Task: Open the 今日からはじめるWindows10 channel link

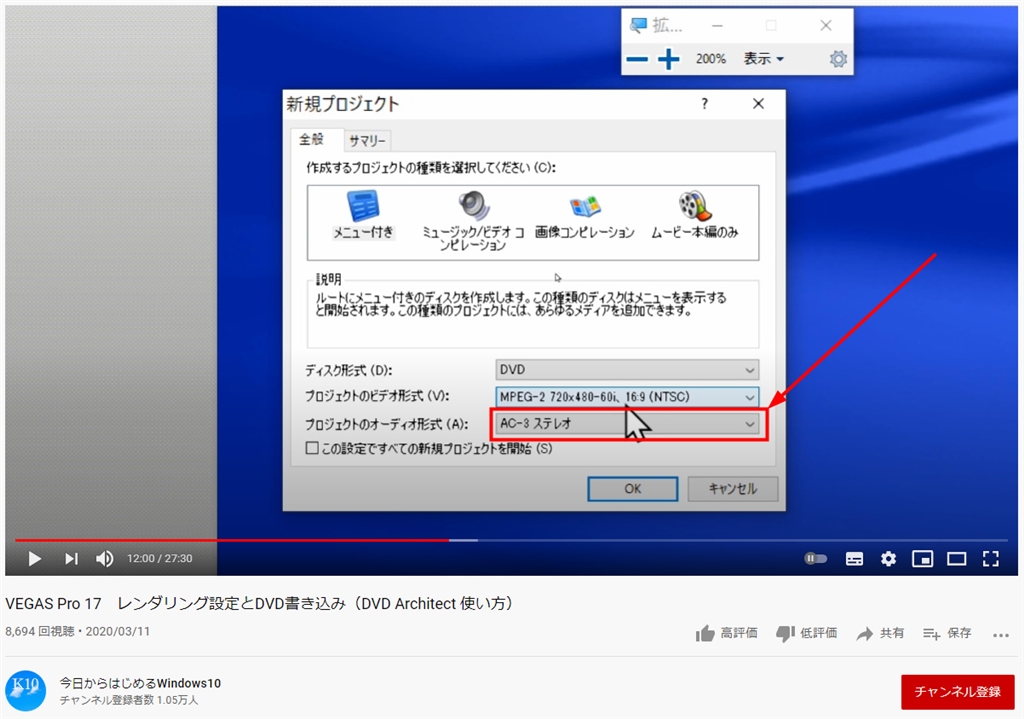Action: [x=140, y=683]
